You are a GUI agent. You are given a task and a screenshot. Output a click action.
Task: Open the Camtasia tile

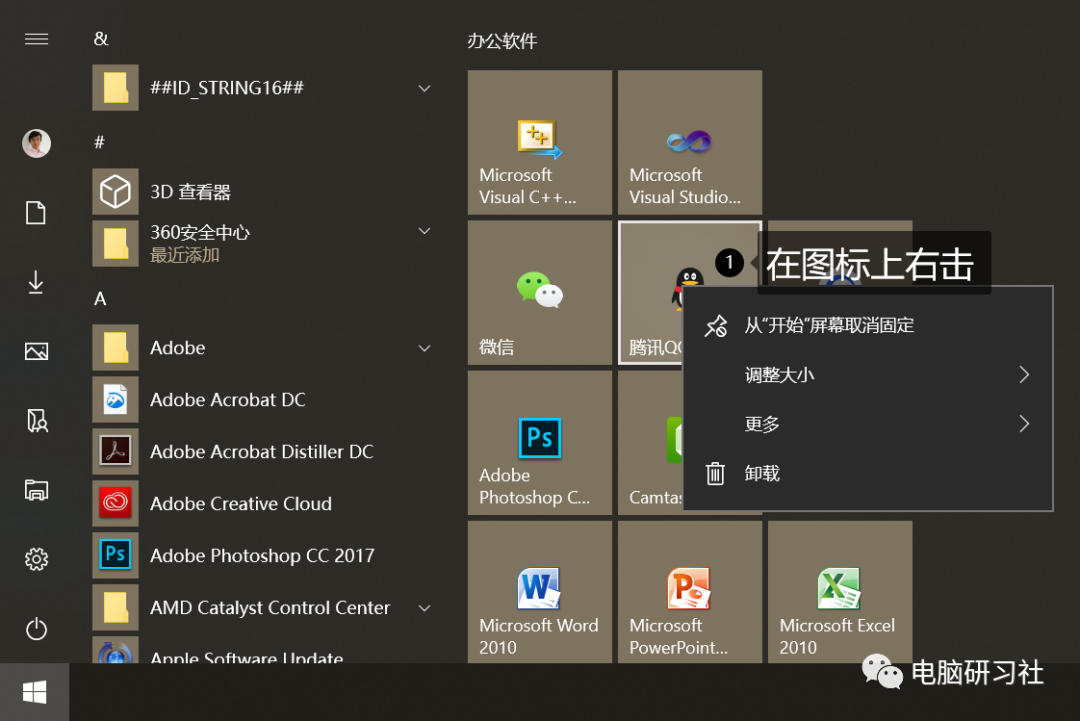(x=650, y=443)
